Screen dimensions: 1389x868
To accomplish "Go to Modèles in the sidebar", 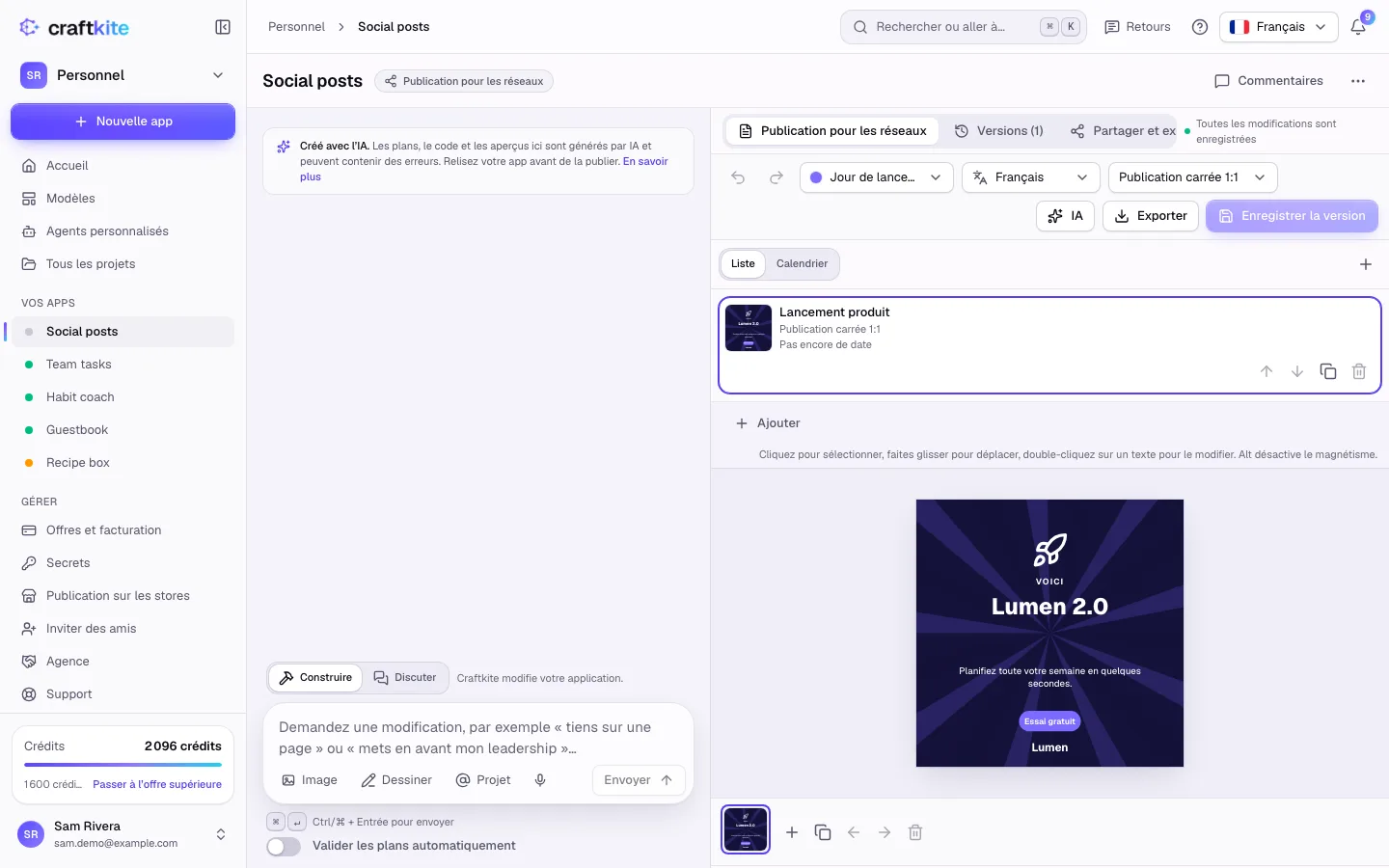I will pyautogui.click(x=123, y=199).
